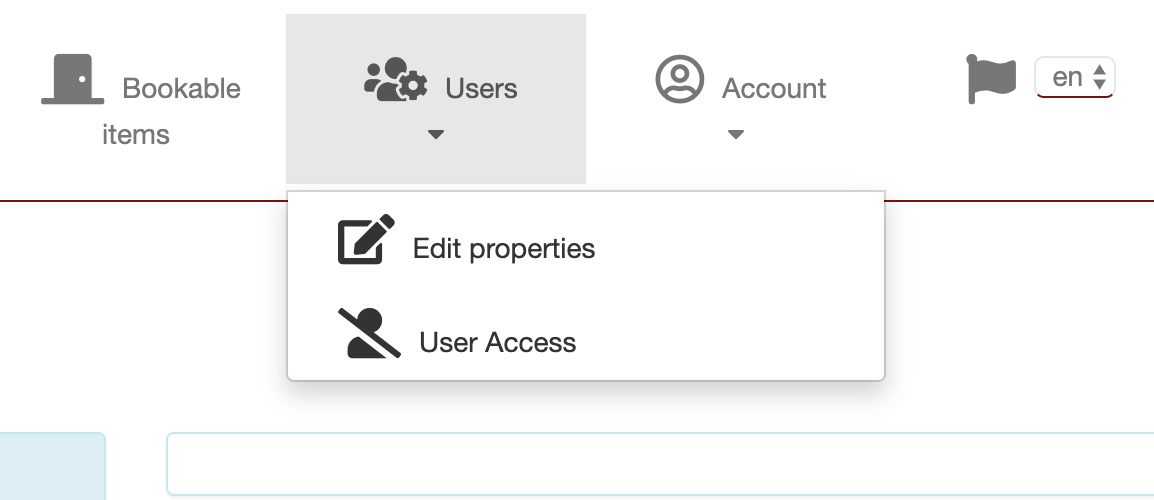The height and width of the screenshot is (500, 1154).
Task: Focus the empty text field below the menu
Action: click(x=660, y=465)
